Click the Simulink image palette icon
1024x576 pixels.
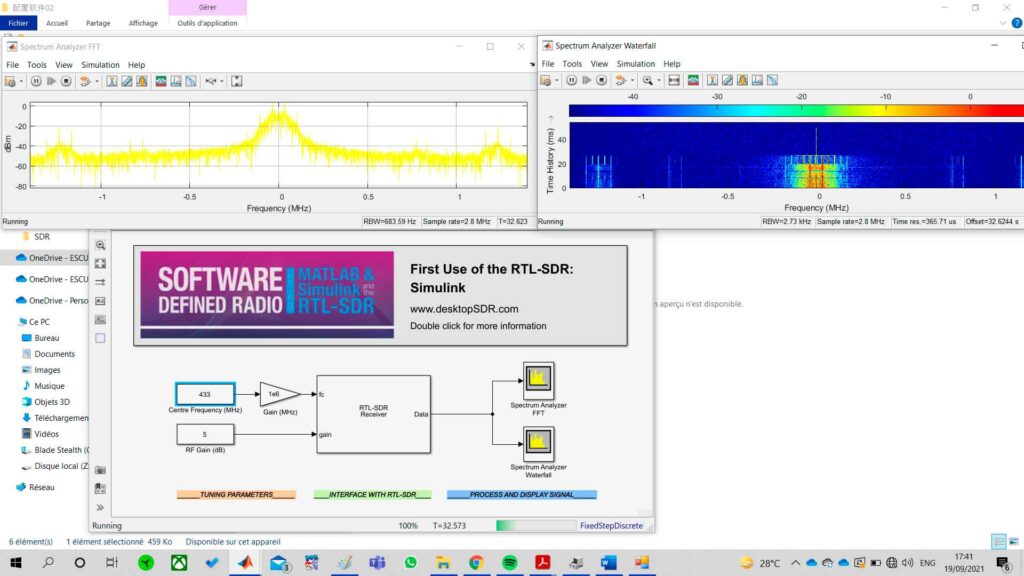[100, 320]
